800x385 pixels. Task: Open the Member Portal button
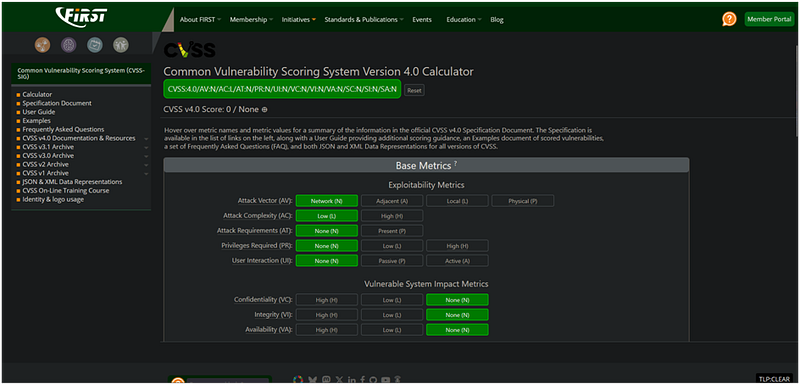pyautogui.click(x=769, y=19)
